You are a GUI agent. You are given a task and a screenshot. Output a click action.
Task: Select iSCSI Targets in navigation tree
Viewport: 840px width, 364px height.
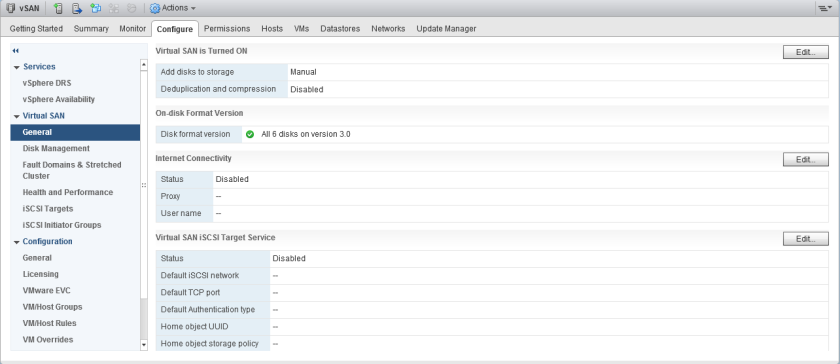48,209
